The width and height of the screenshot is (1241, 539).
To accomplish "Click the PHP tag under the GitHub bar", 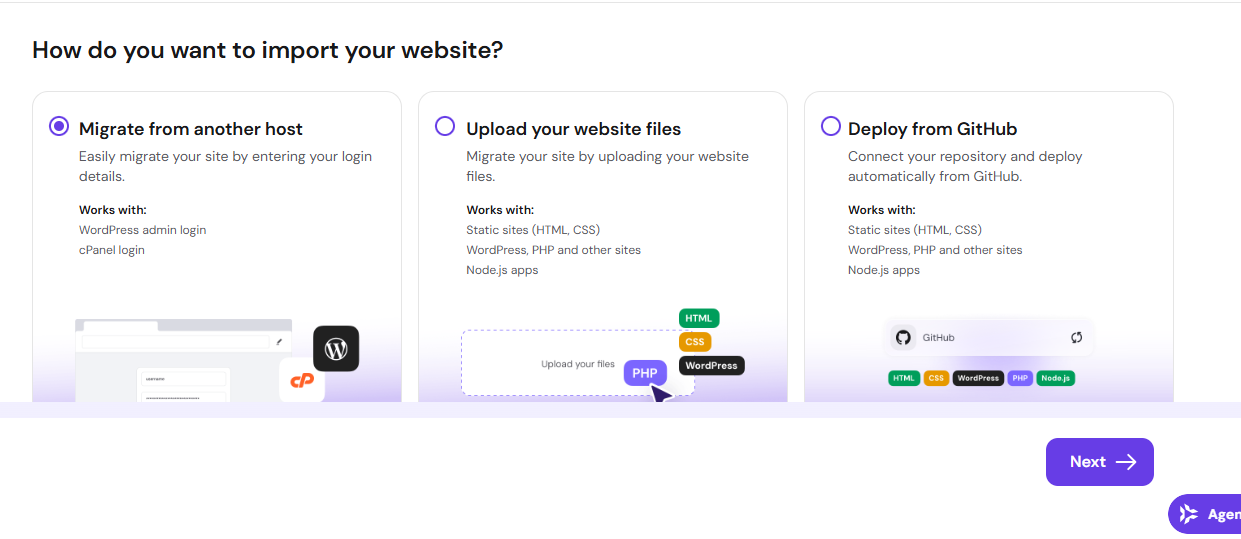I will [x=1020, y=378].
